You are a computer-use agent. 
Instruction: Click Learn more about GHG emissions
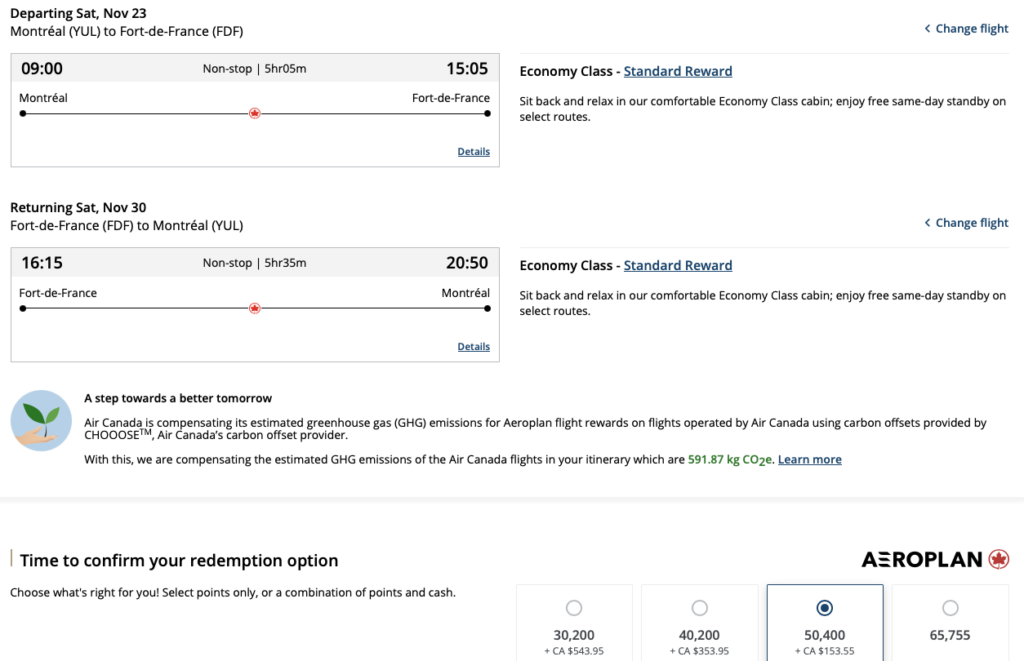[809, 460]
